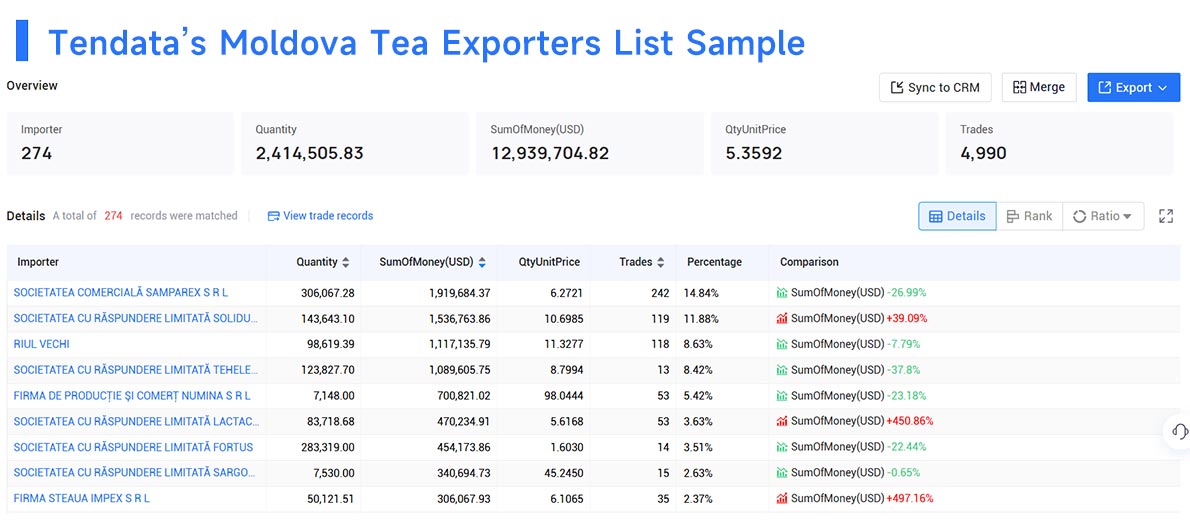The image size is (1190, 525).
Task: Click comparison chart icon with +450.86%
Action: coord(782,421)
